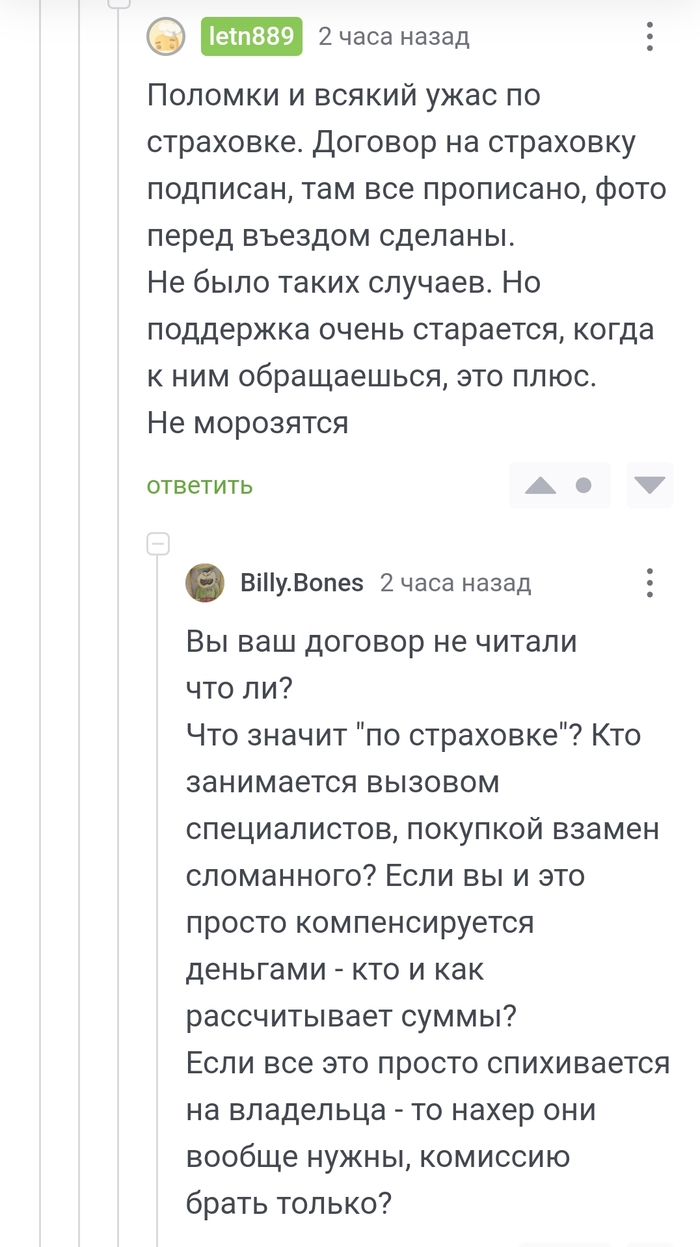Downvote letn889's comment

pyautogui.click(x=650, y=486)
